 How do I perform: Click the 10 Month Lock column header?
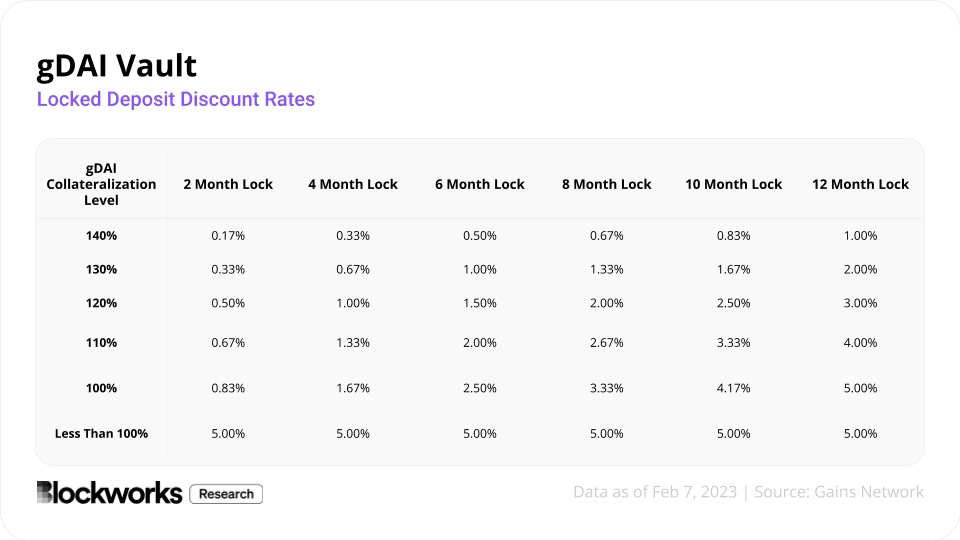734,184
